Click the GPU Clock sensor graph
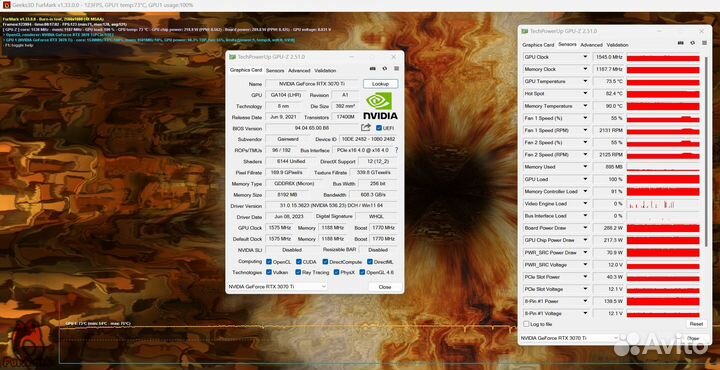Viewport: 720px width, 370px height. click(x=663, y=57)
